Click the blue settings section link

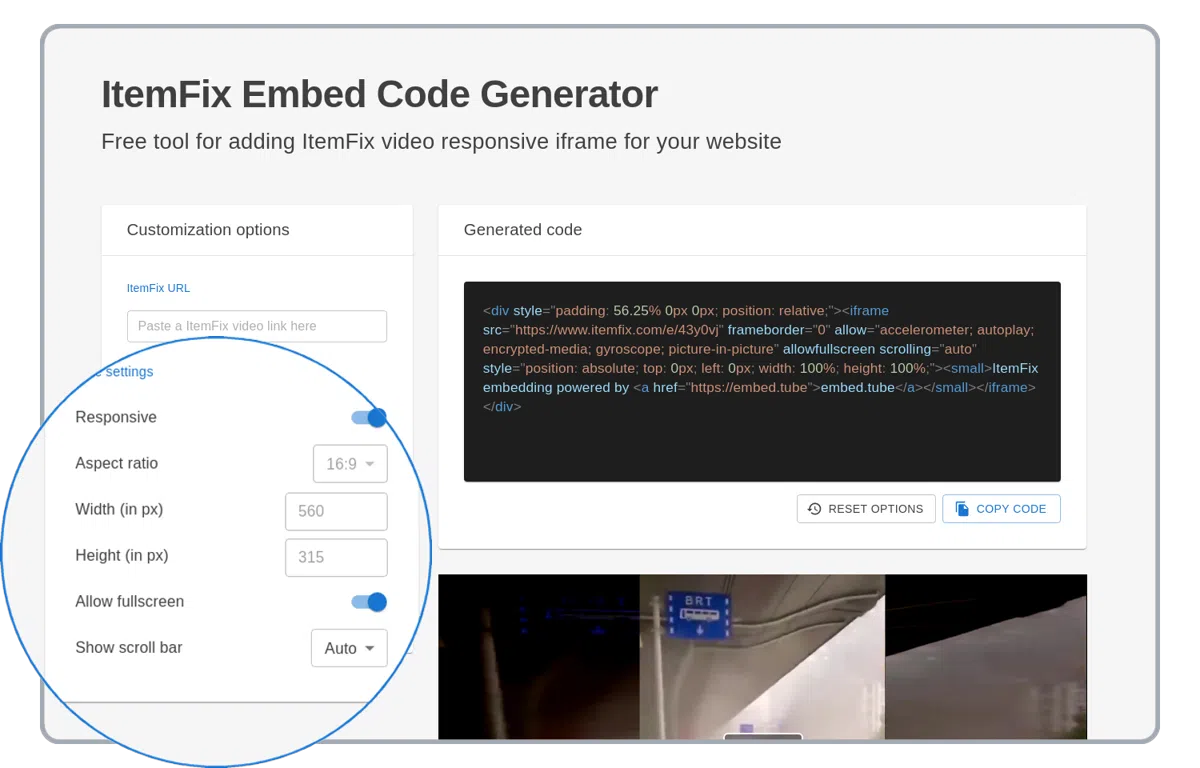click(129, 372)
